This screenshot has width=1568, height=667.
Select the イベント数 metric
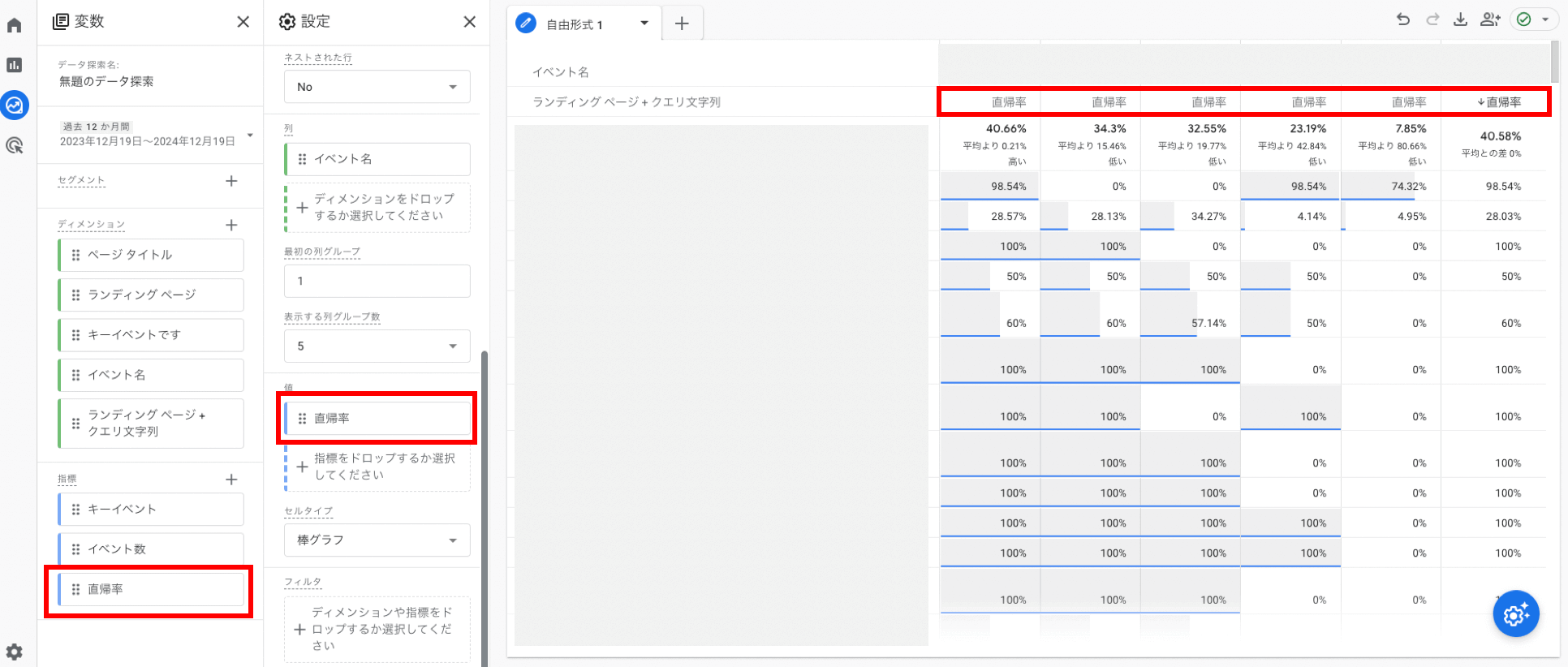coord(151,549)
